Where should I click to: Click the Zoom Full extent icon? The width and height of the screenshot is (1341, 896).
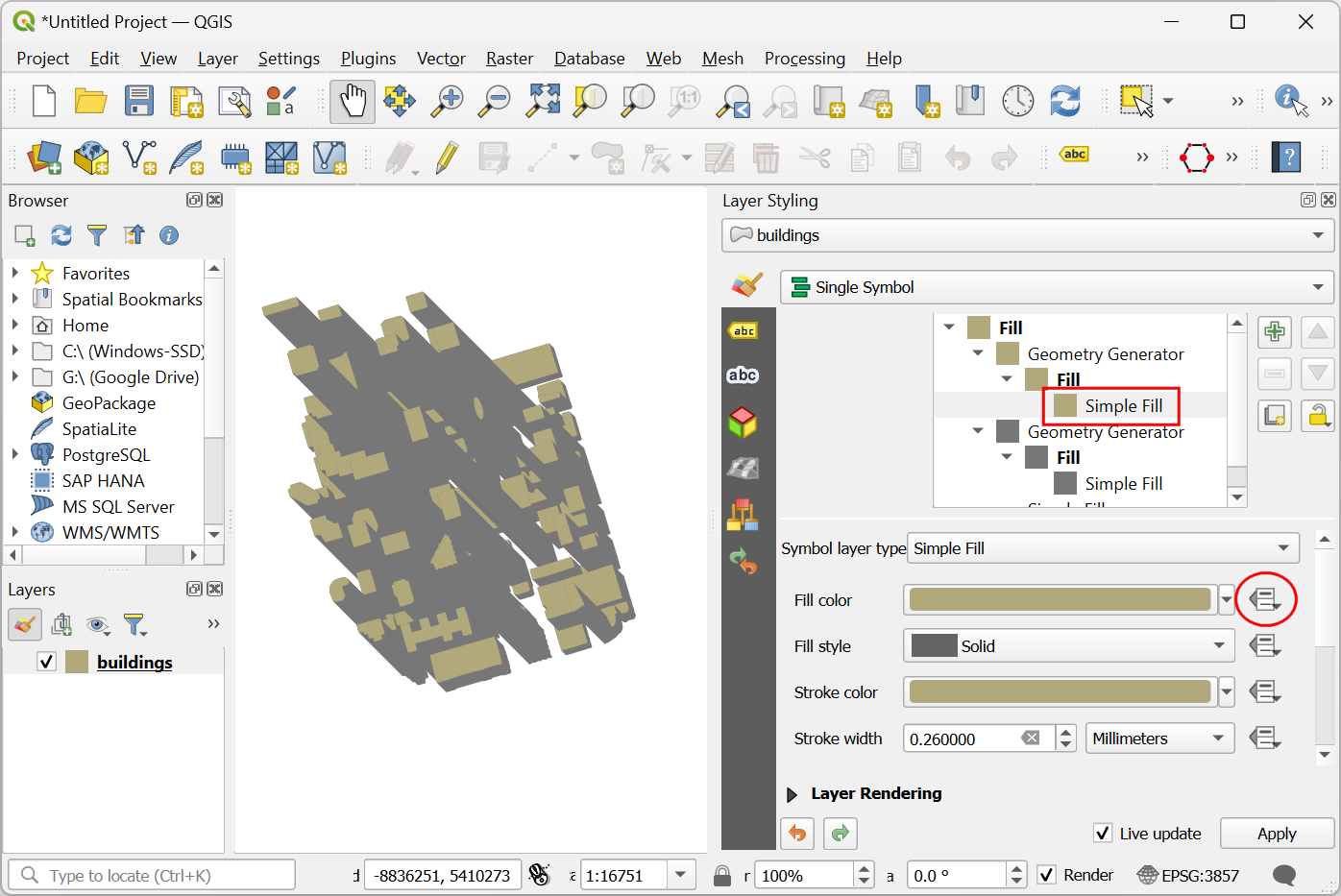(543, 101)
